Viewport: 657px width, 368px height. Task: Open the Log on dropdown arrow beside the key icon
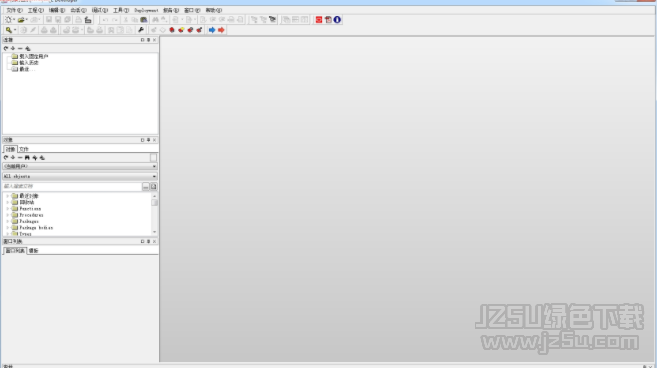(15, 30)
